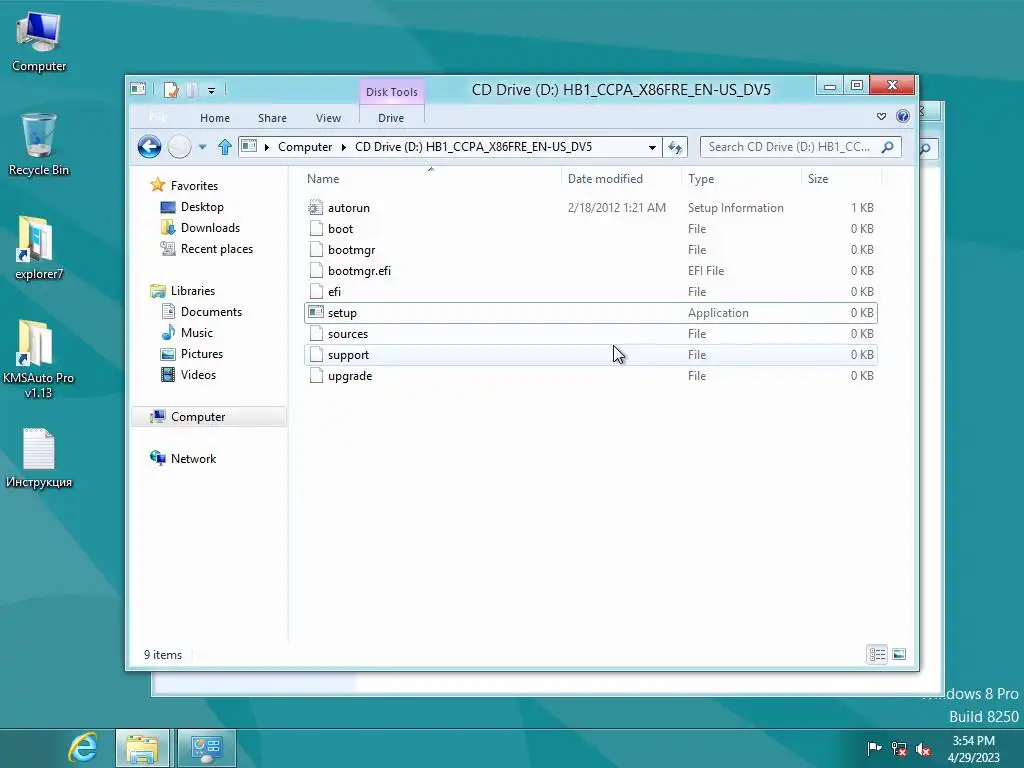Switch to Large icons view toggle
Screen dimensions: 1024x768
899,654
